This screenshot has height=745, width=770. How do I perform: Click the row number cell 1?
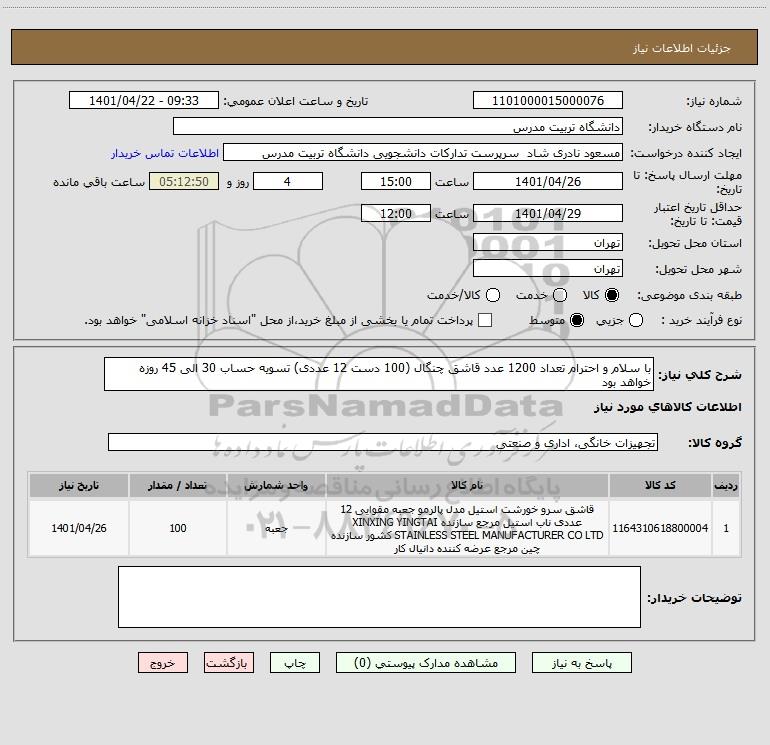click(726, 528)
